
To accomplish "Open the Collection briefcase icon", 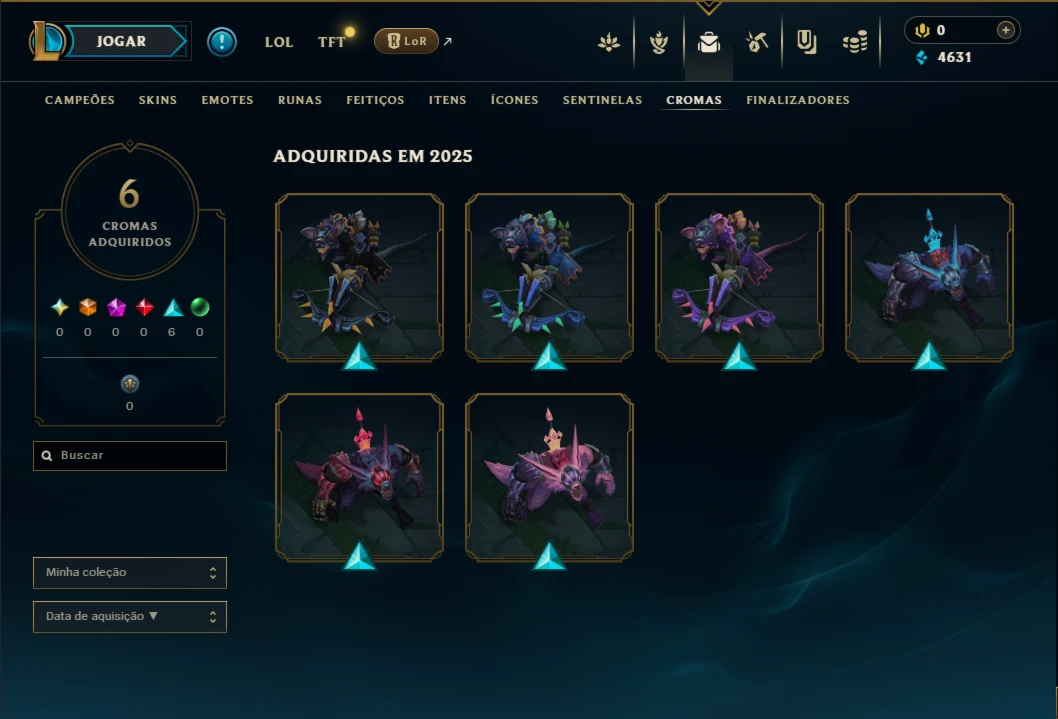I will (708, 42).
